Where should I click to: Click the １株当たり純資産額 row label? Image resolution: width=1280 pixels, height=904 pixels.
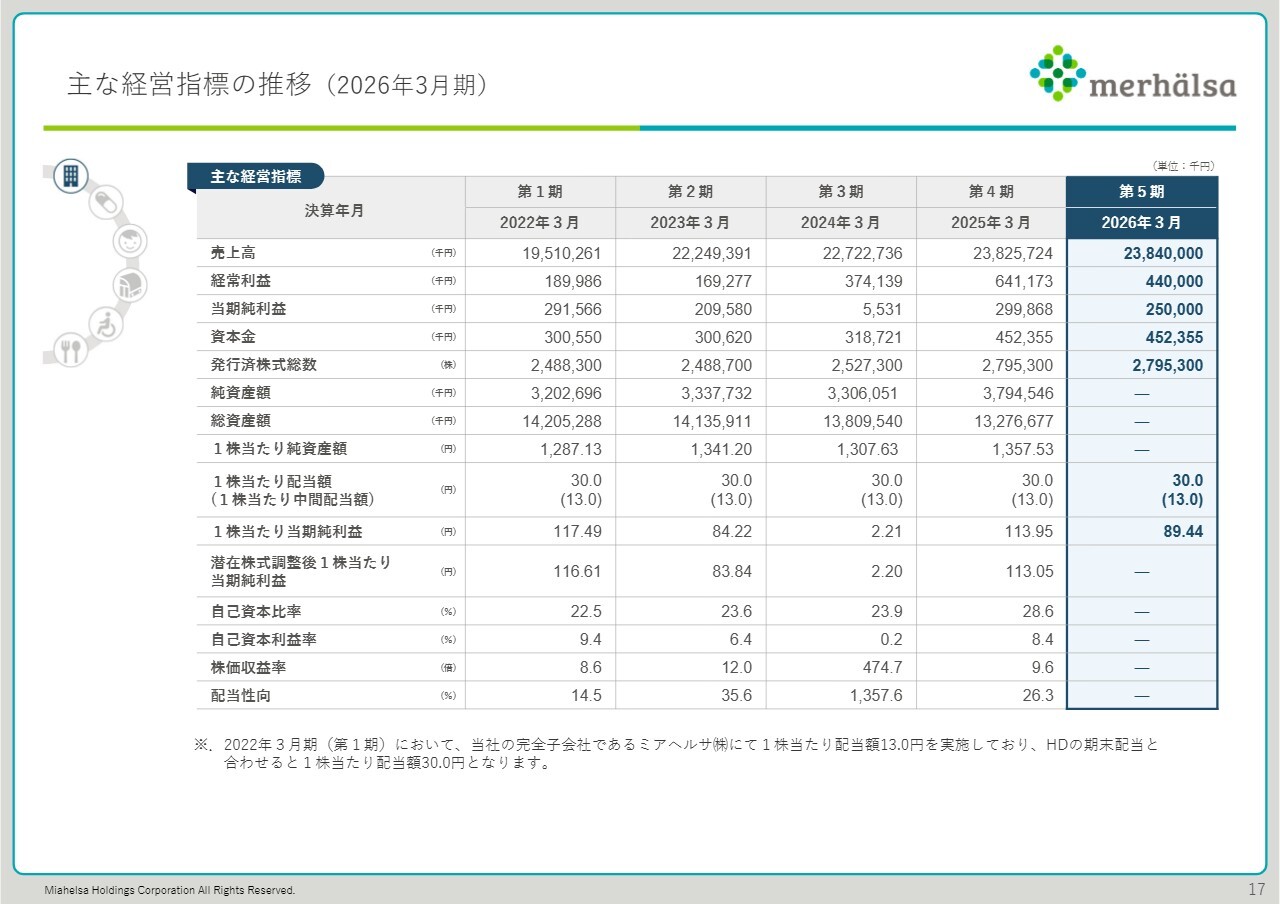pyautogui.click(x=279, y=449)
